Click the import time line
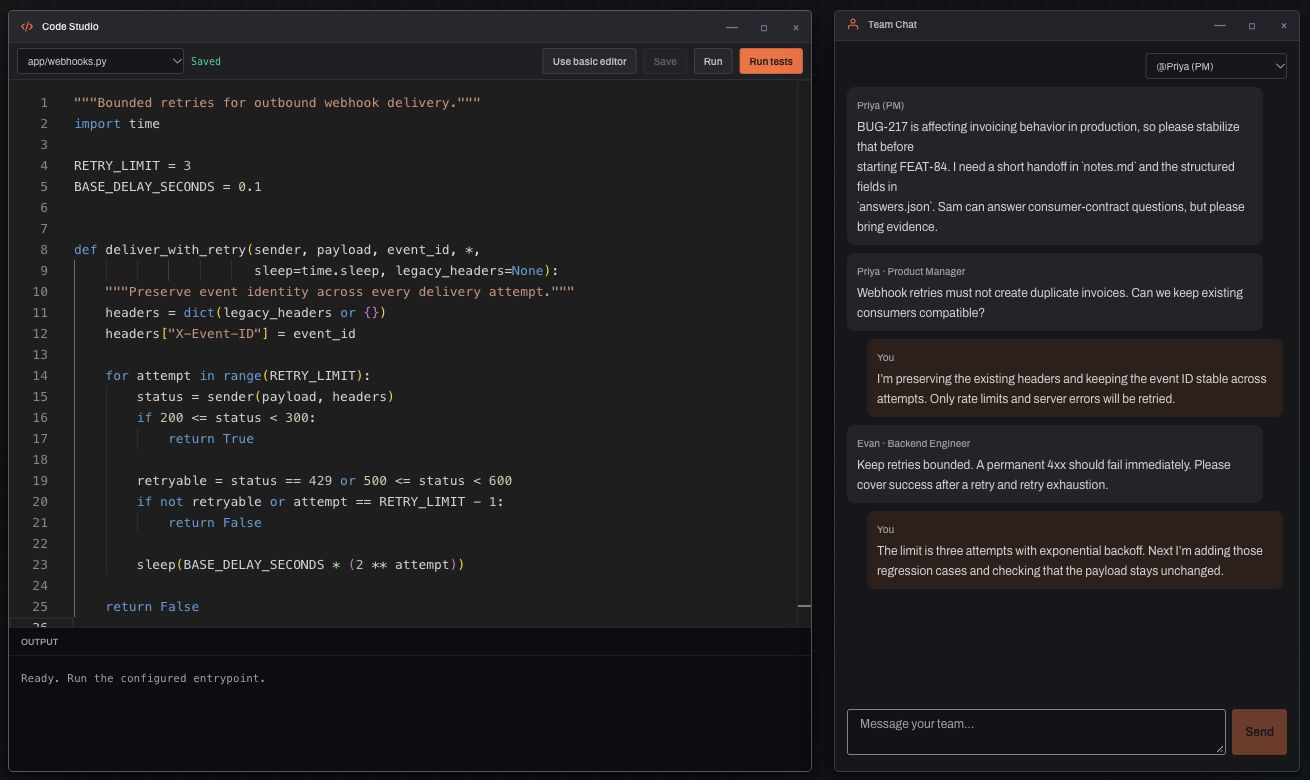 coord(117,123)
